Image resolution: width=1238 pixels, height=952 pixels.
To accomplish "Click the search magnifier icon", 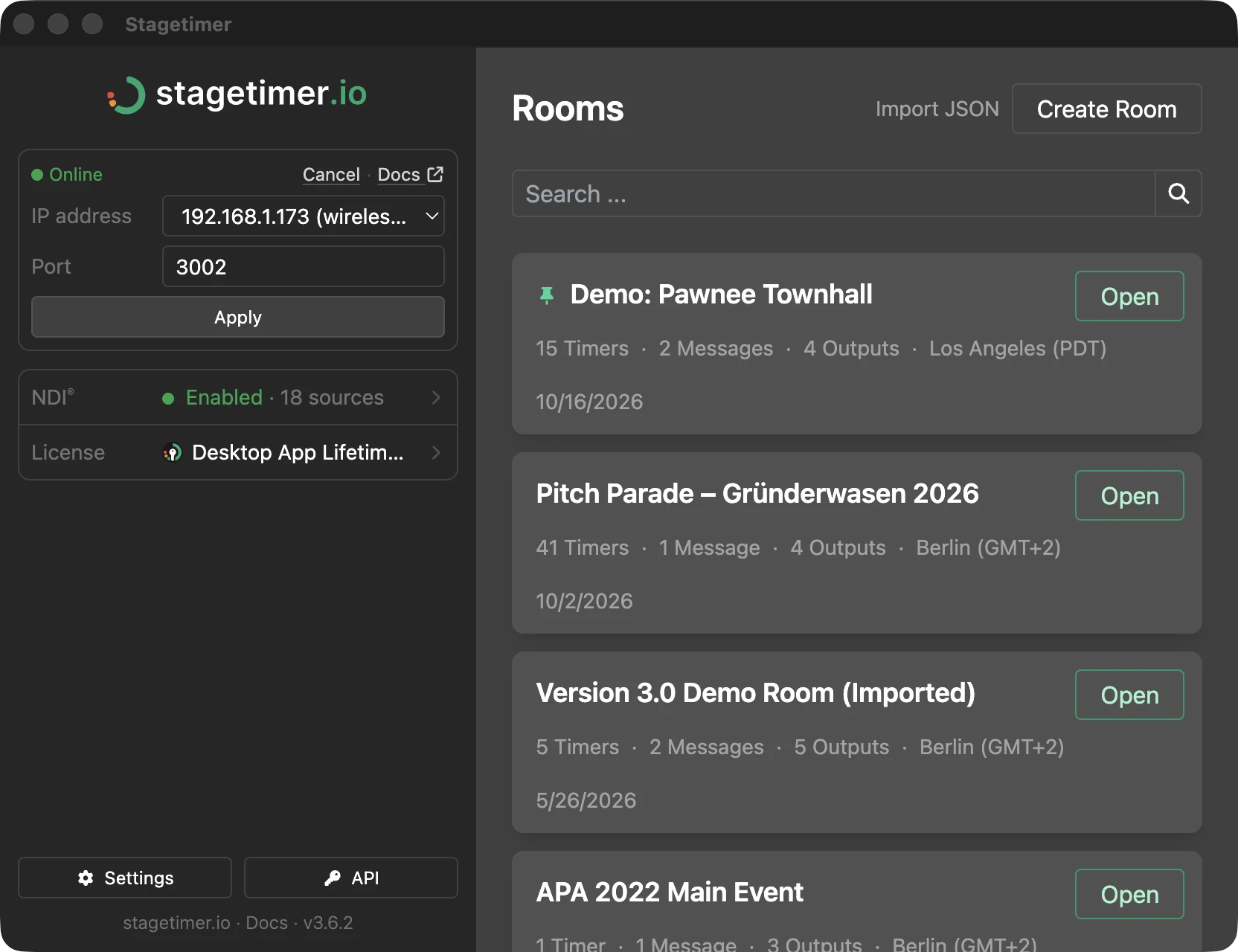I will 1178,193.
